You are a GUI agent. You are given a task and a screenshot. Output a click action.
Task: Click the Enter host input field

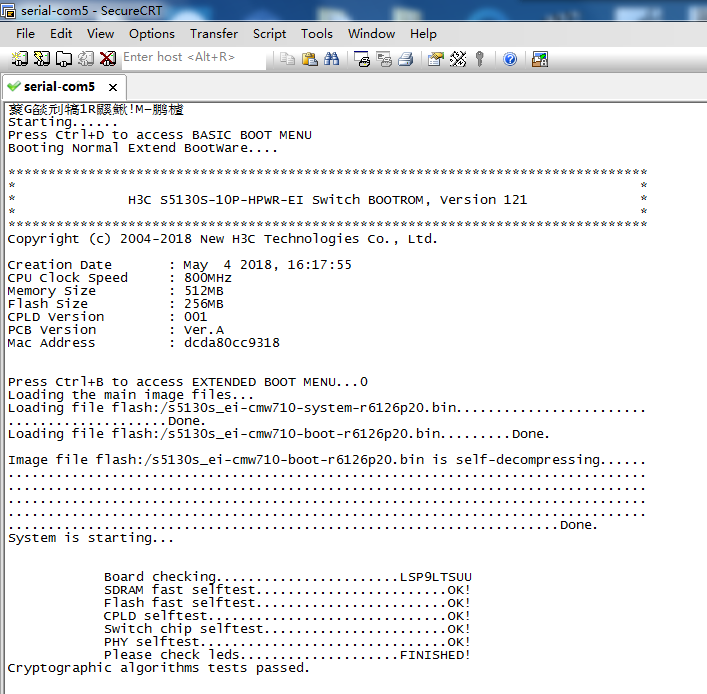tap(194, 58)
